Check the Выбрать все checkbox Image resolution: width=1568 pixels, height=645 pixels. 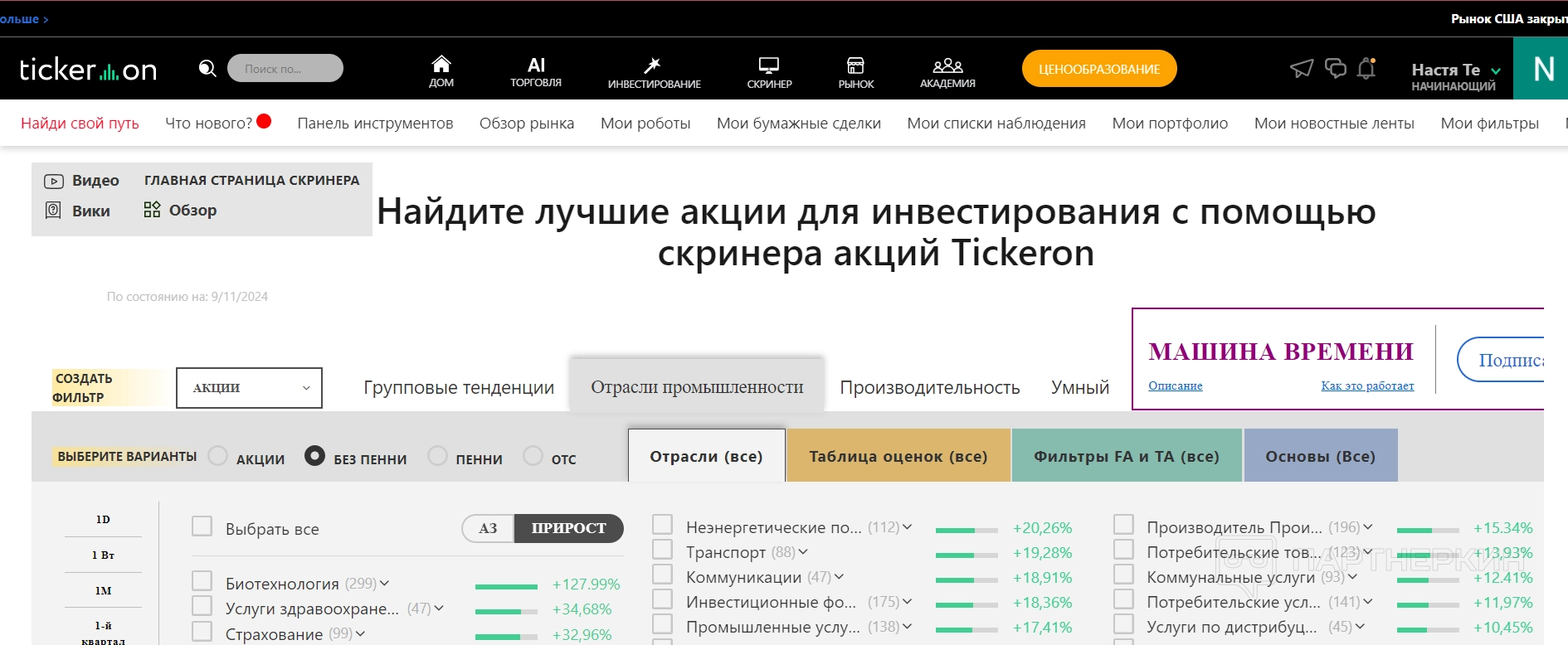click(202, 526)
